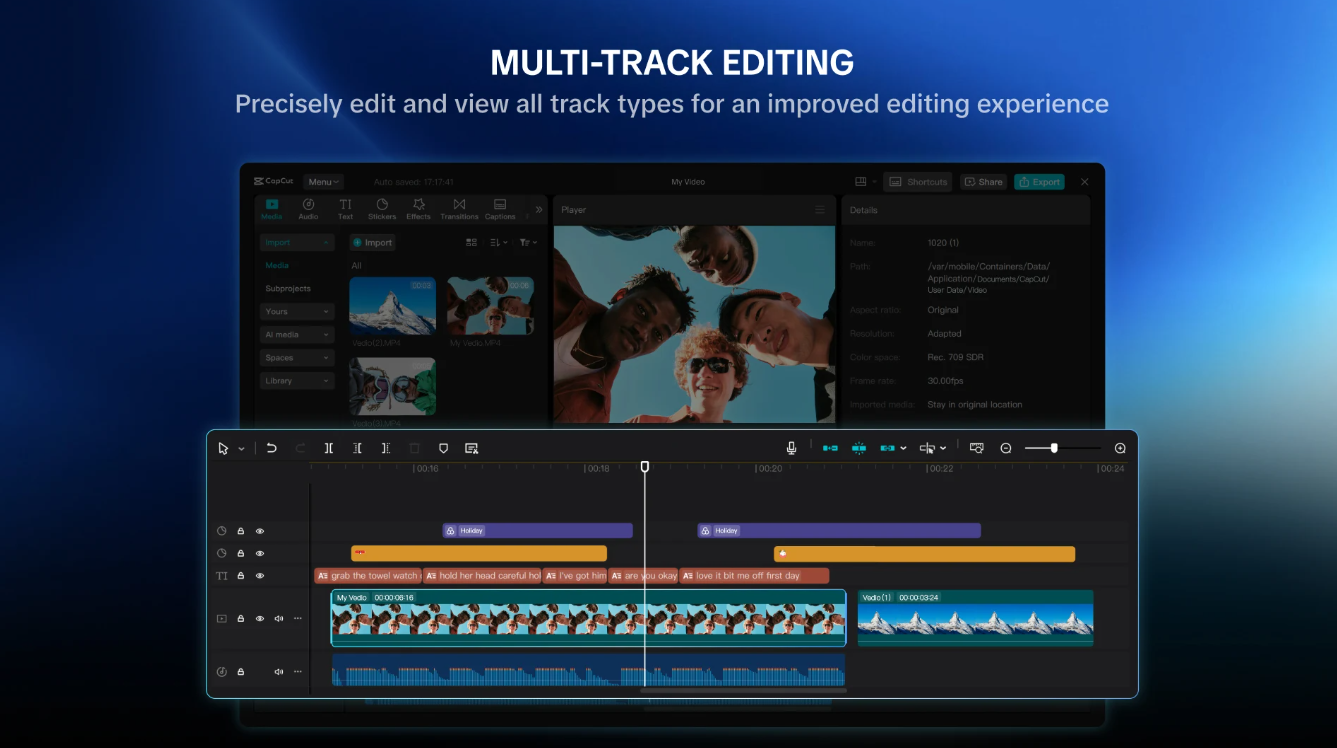Expand the Spaces sidebar section

coord(297,357)
